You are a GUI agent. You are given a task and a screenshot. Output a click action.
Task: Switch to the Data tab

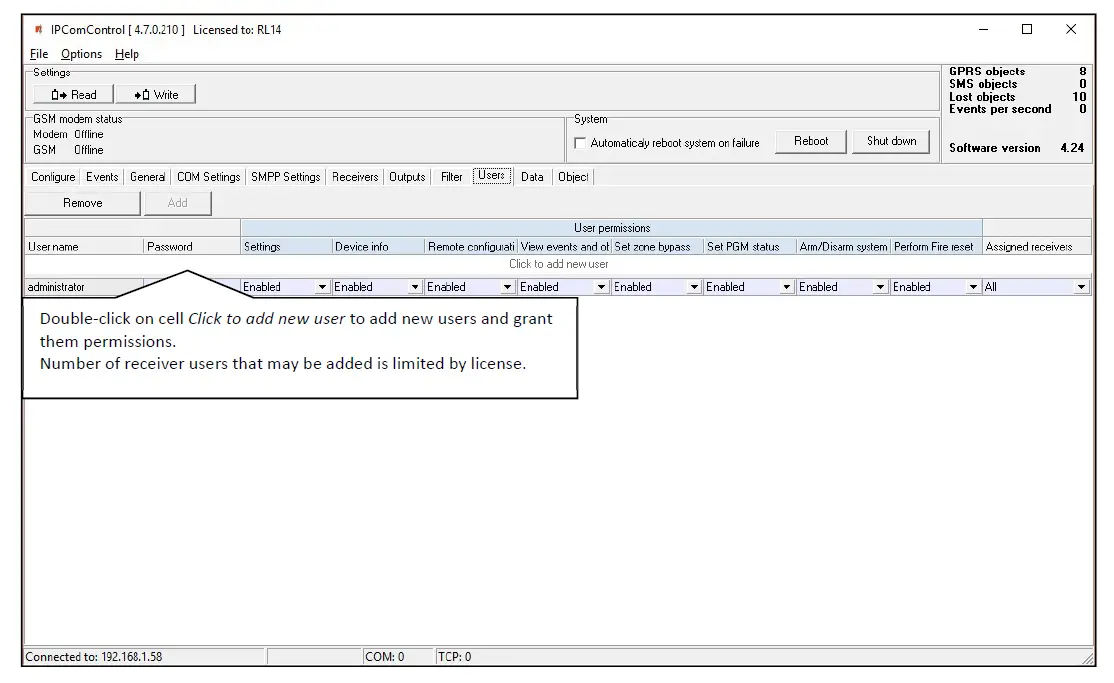click(531, 177)
